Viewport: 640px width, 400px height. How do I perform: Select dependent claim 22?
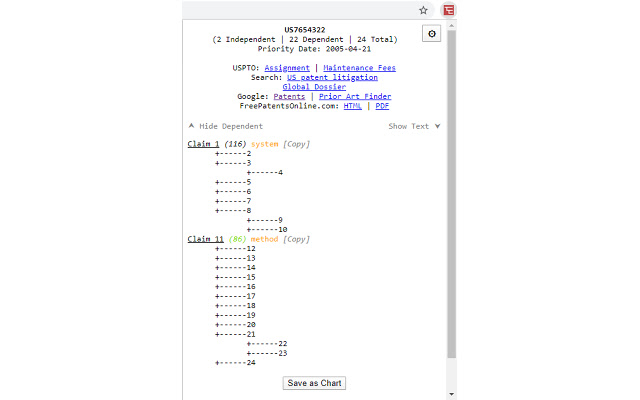(x=282, y=344)
